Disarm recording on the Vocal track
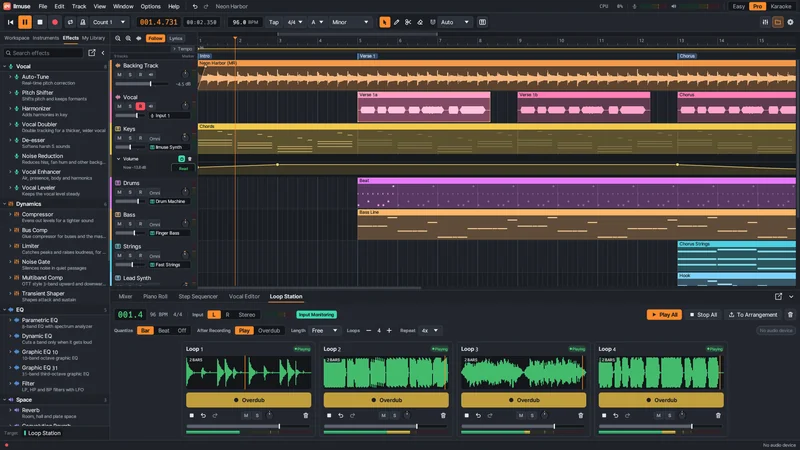 [x=140, y=106]
